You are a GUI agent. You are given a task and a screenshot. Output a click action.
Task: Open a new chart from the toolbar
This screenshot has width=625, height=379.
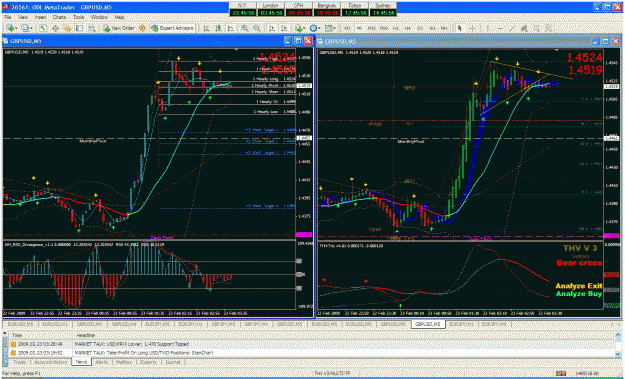click(10, 28)
